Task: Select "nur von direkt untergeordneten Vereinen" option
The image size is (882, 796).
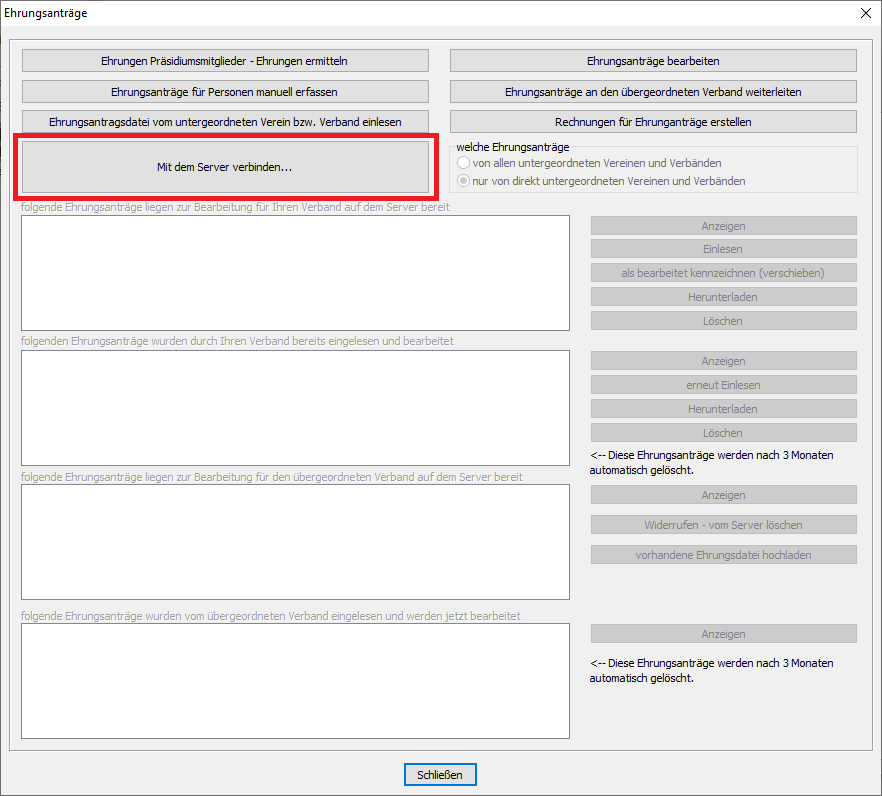Action: pyautogui.click(x=464, y=181)
